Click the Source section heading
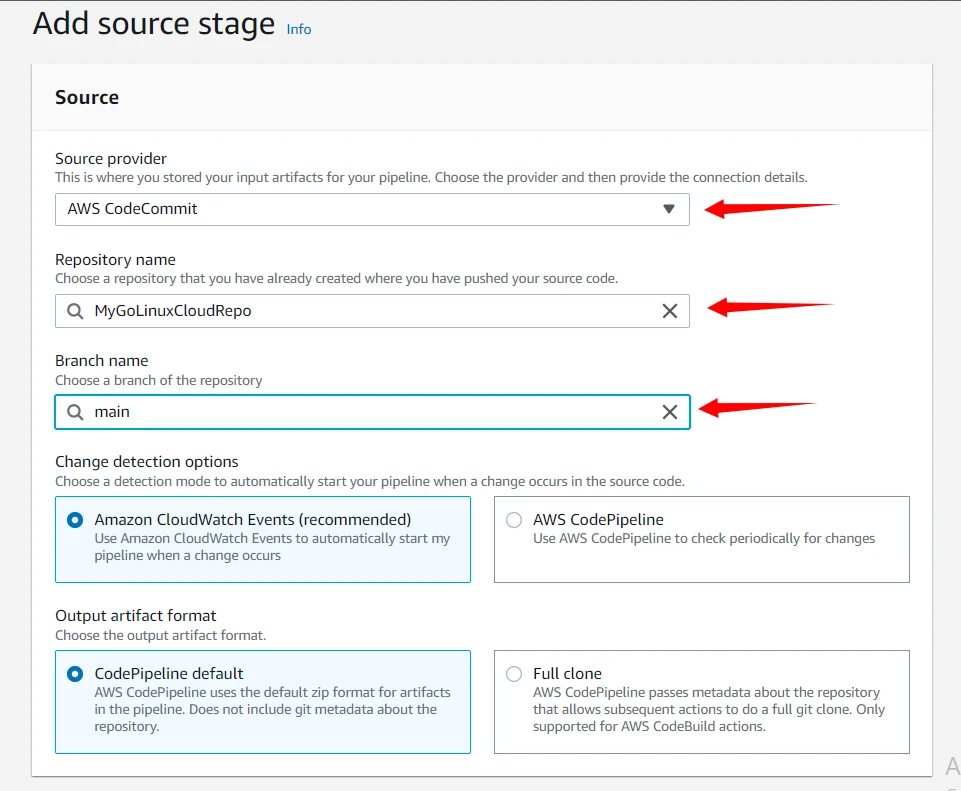Screen dimensions: 961x791 pos(87,97)
